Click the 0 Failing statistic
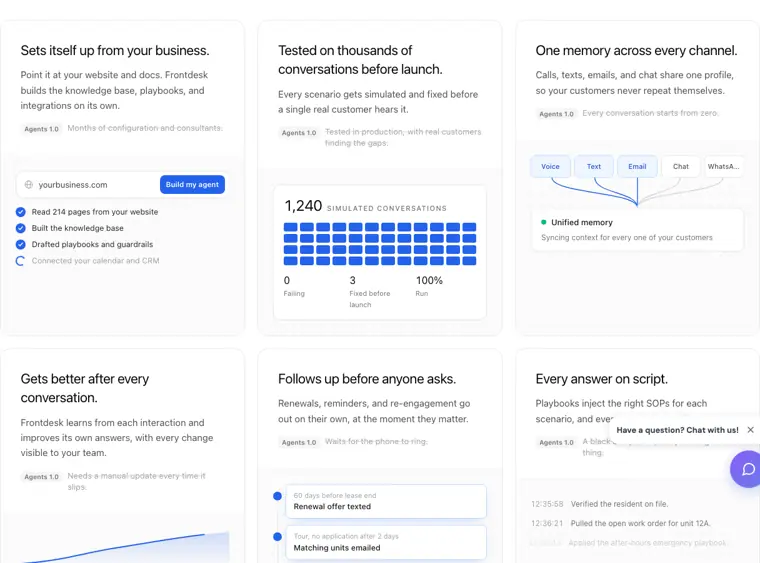The height and width of the screenshot is (563, 760). coord(294,286)
